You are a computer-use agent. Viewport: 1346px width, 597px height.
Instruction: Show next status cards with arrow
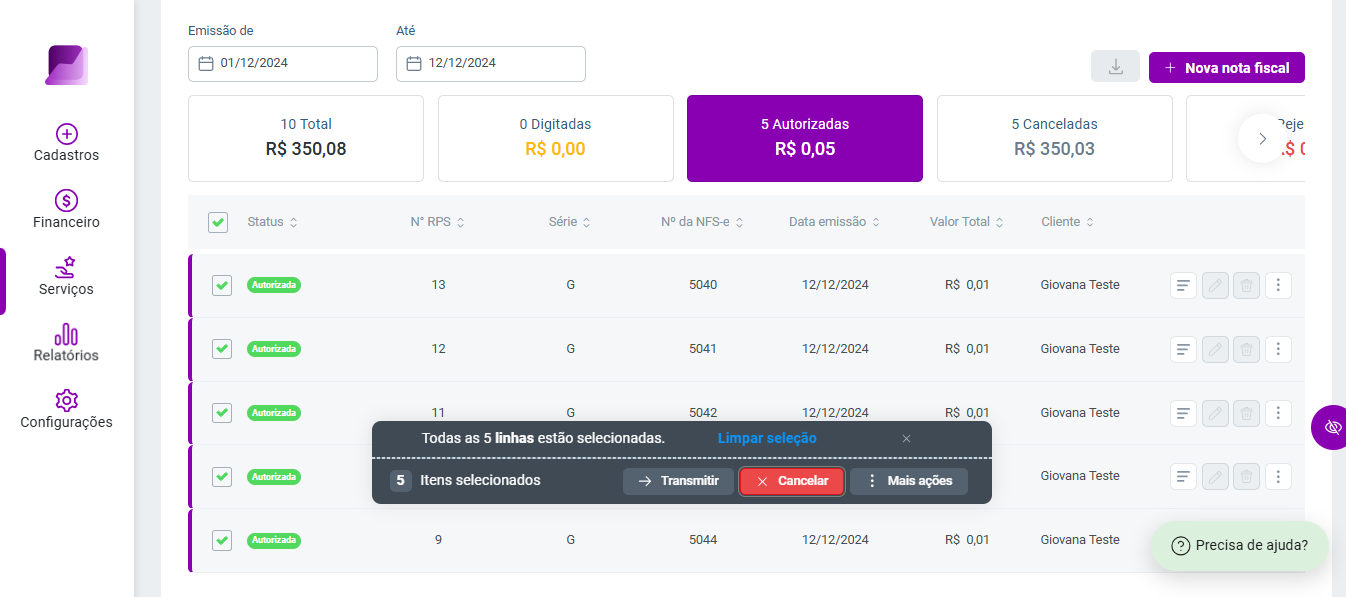(x=1262, y=138)
